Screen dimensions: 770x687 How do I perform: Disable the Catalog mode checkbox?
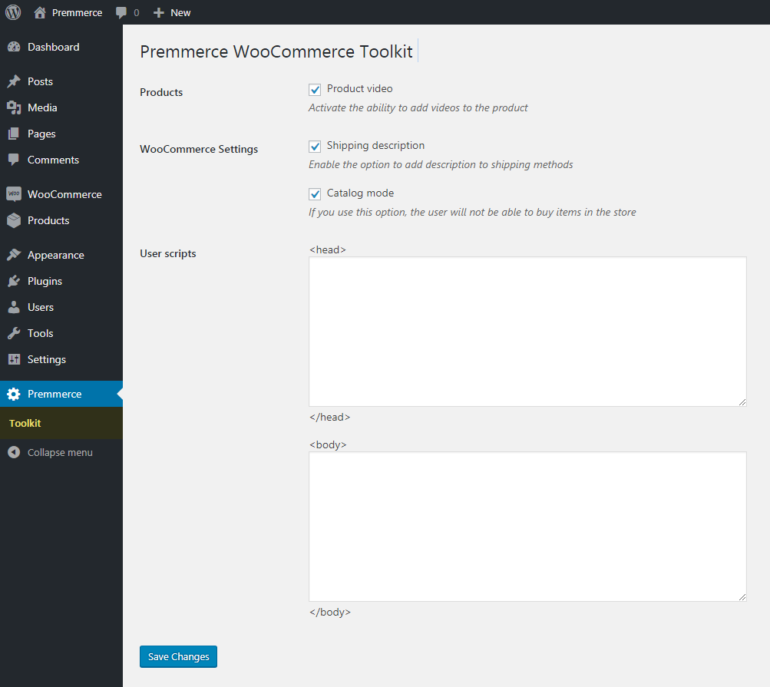tap(315, 194)
